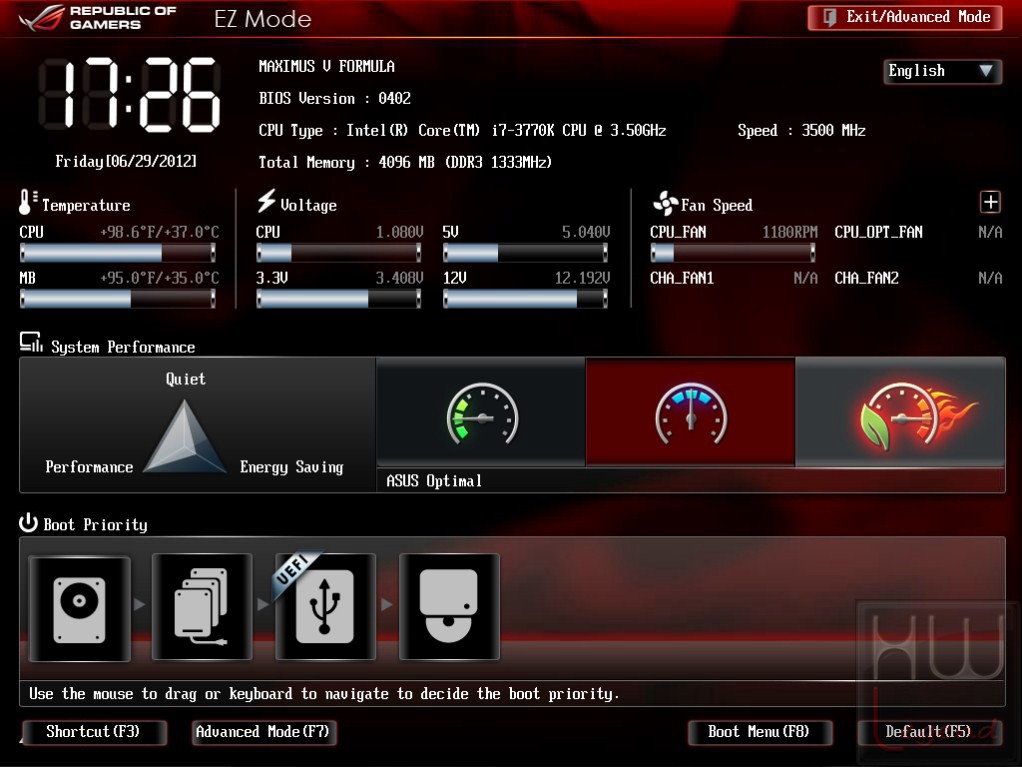Click the 1180RPM CPU fan value
The image size is (1022, 767).
click(x=790, y=232)
